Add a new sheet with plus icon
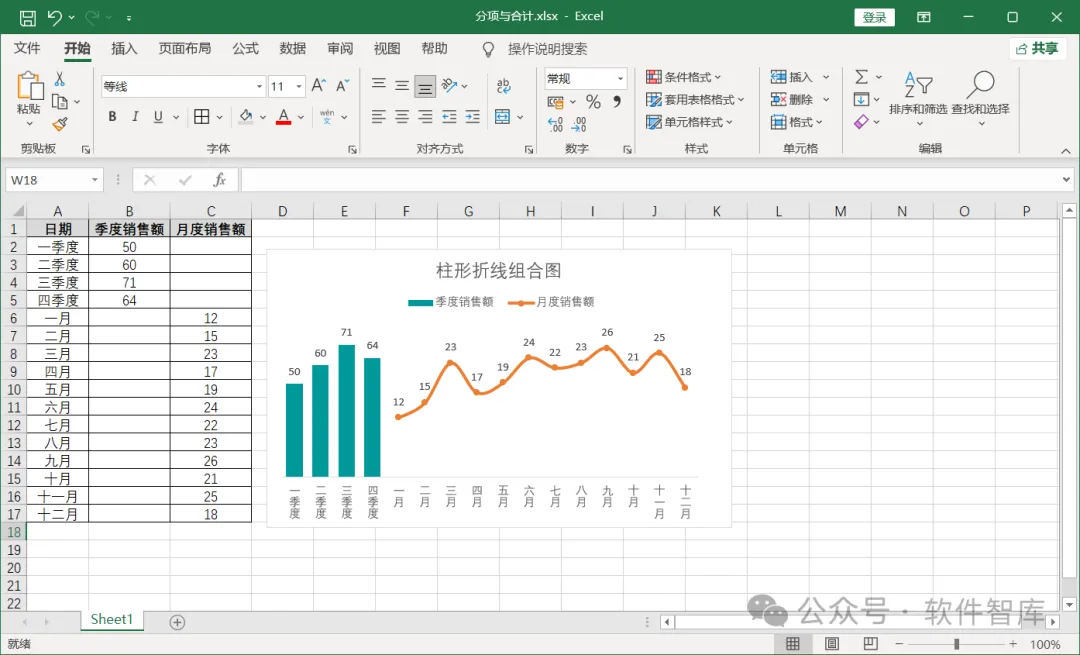1080x655 pixels. 177,622
